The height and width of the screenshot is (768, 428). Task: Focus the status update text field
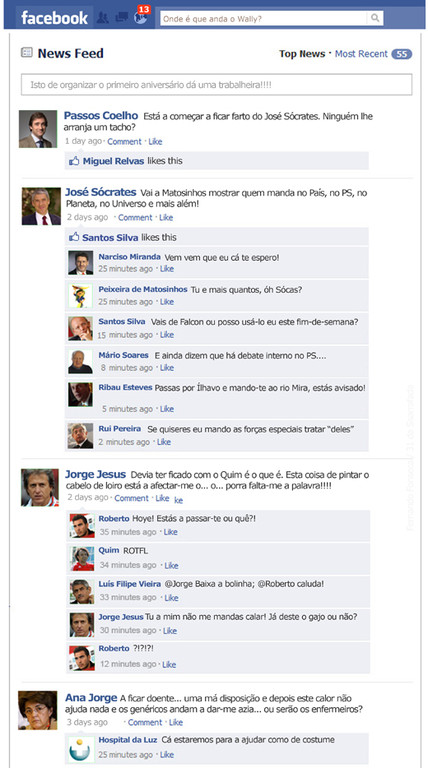coord(216,85)
